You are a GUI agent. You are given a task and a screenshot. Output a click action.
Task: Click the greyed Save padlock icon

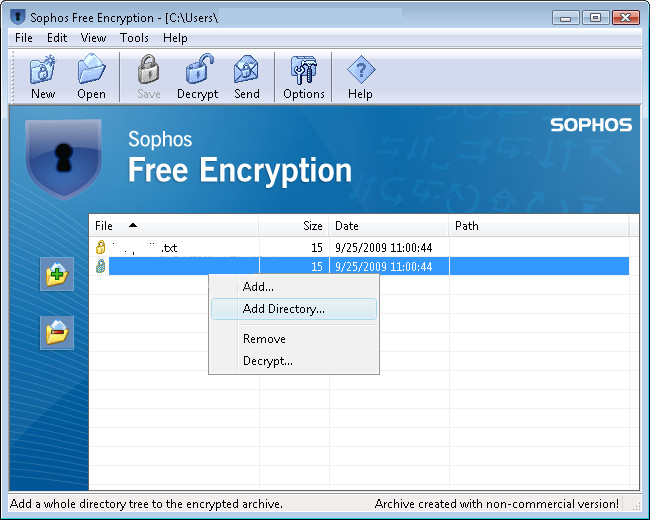point(148,69)
